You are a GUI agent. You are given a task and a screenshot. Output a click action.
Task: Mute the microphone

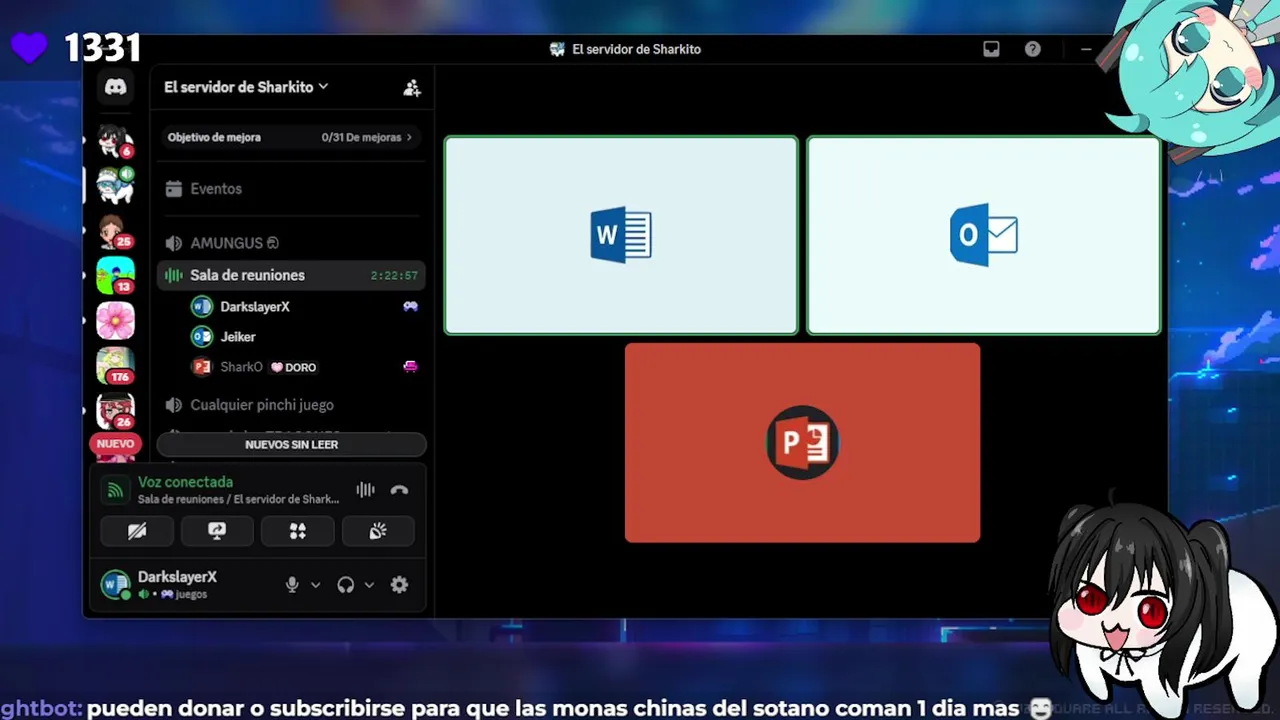[x=292, y=585]
